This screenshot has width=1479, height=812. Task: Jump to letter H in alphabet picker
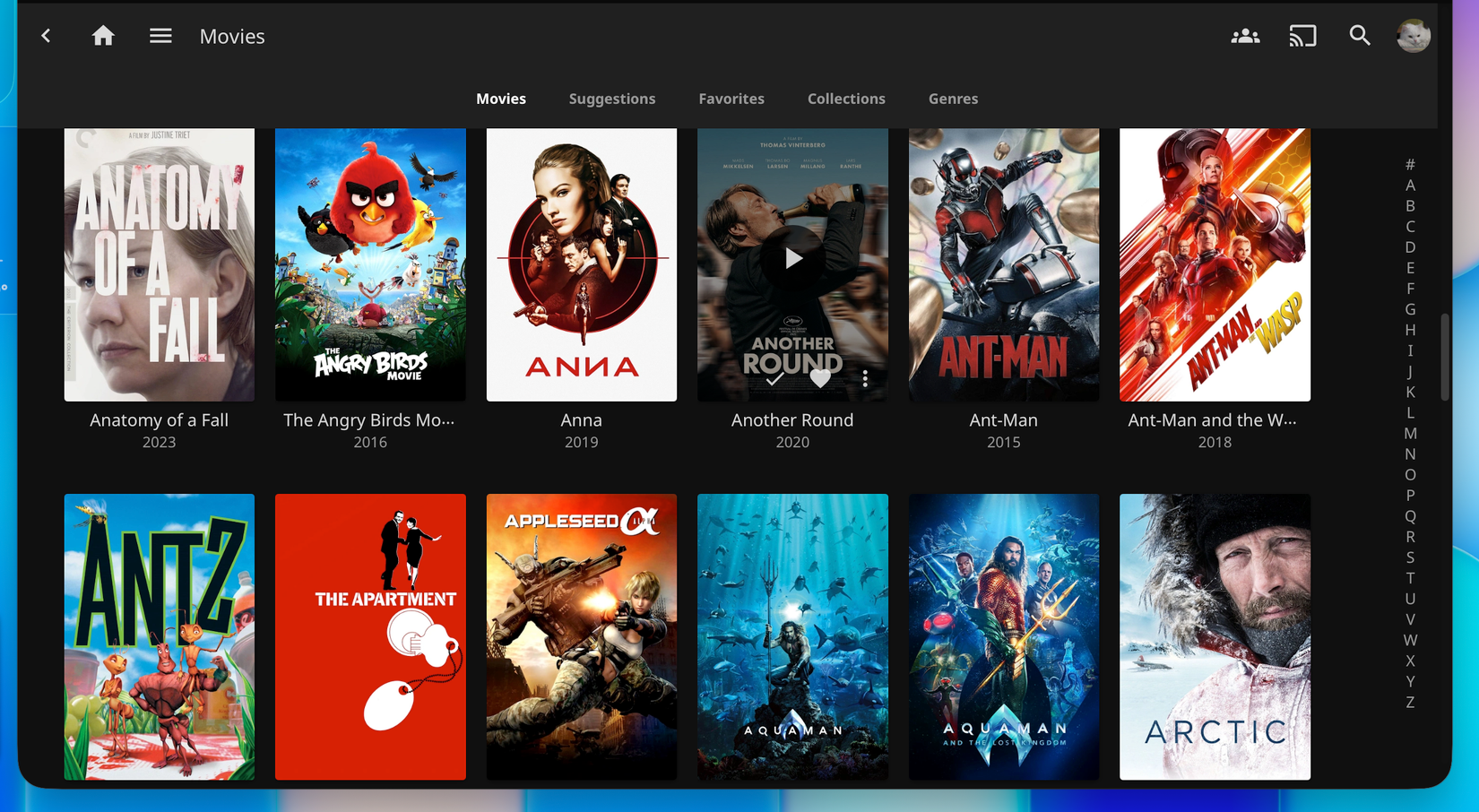tap(1410, 330)
